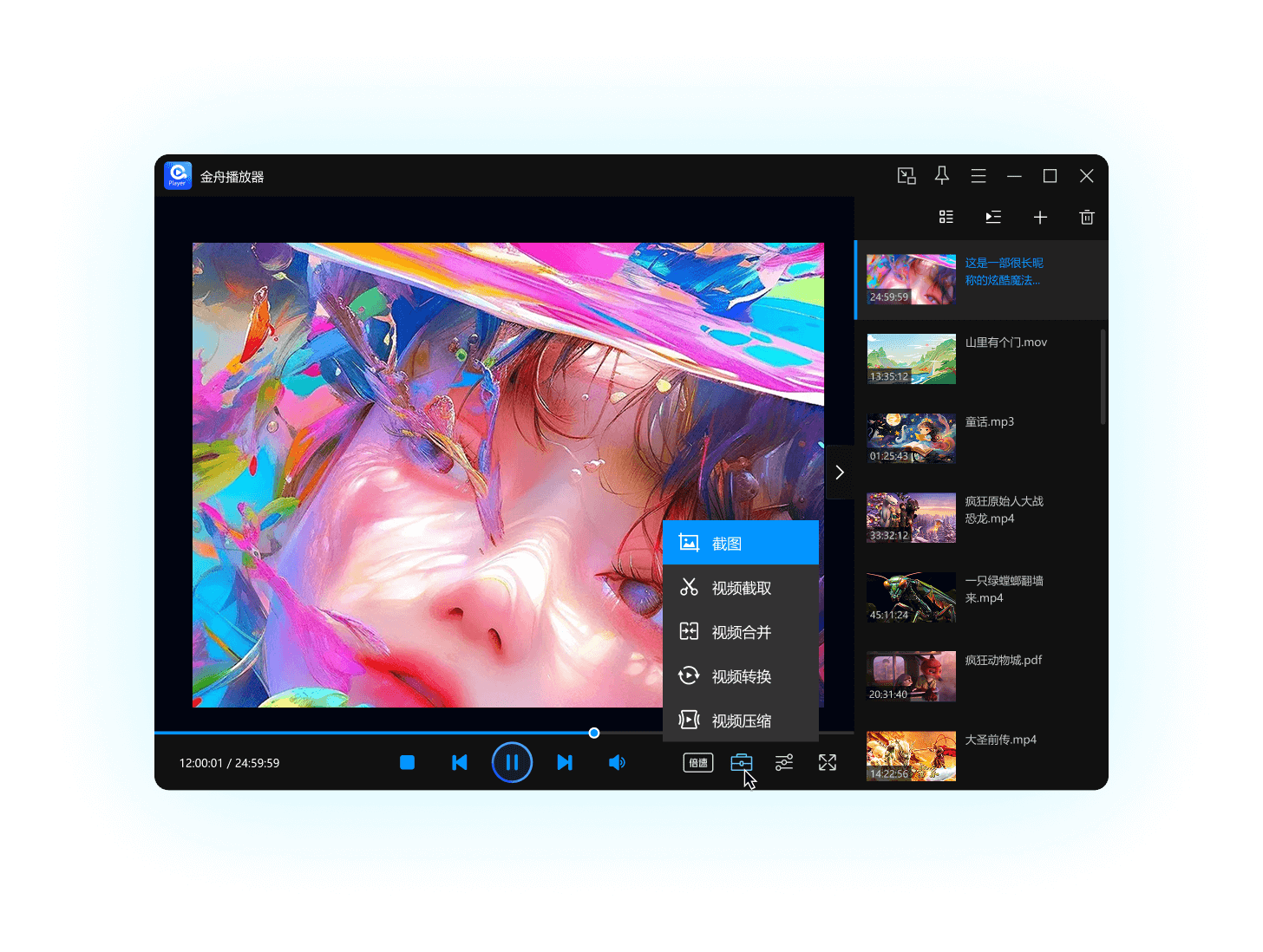This screenshot has height=952, width=1263.
Task: Mute the volume speaker icon
Action: tap(617, 763)
